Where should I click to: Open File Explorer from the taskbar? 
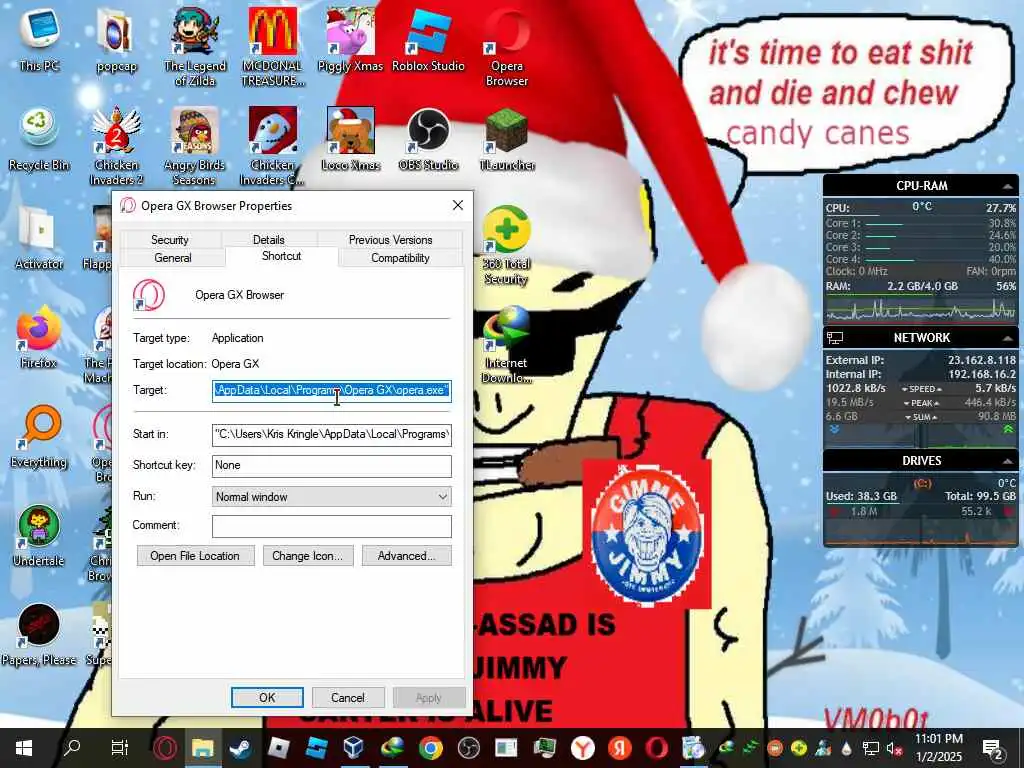(x=202, y=748)
